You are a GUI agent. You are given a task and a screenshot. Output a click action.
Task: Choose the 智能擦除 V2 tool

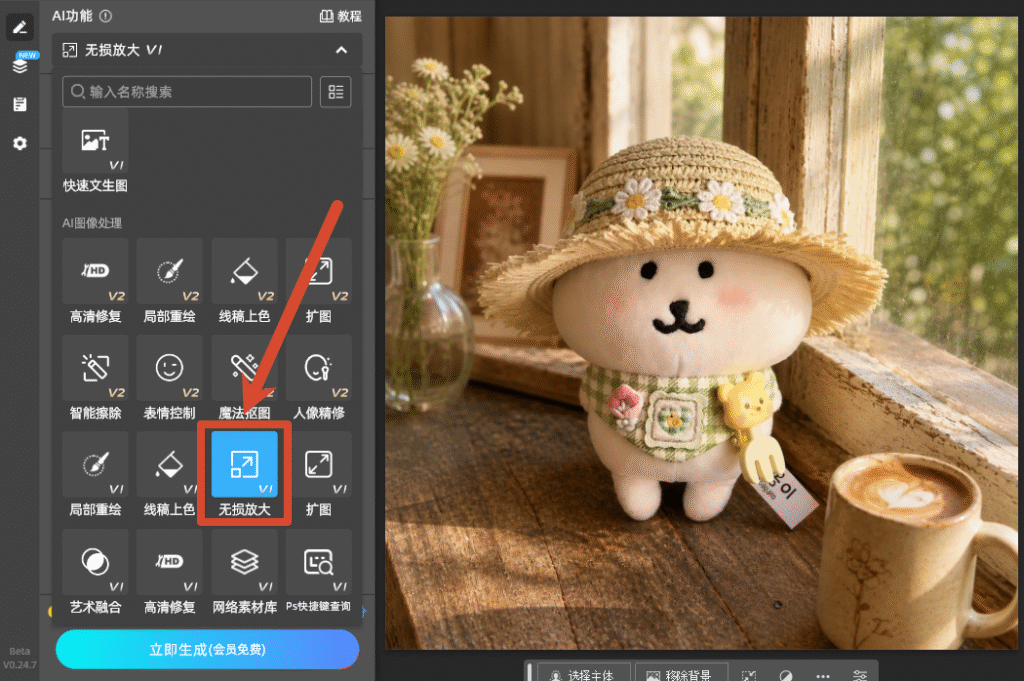(x=95, y=378)
